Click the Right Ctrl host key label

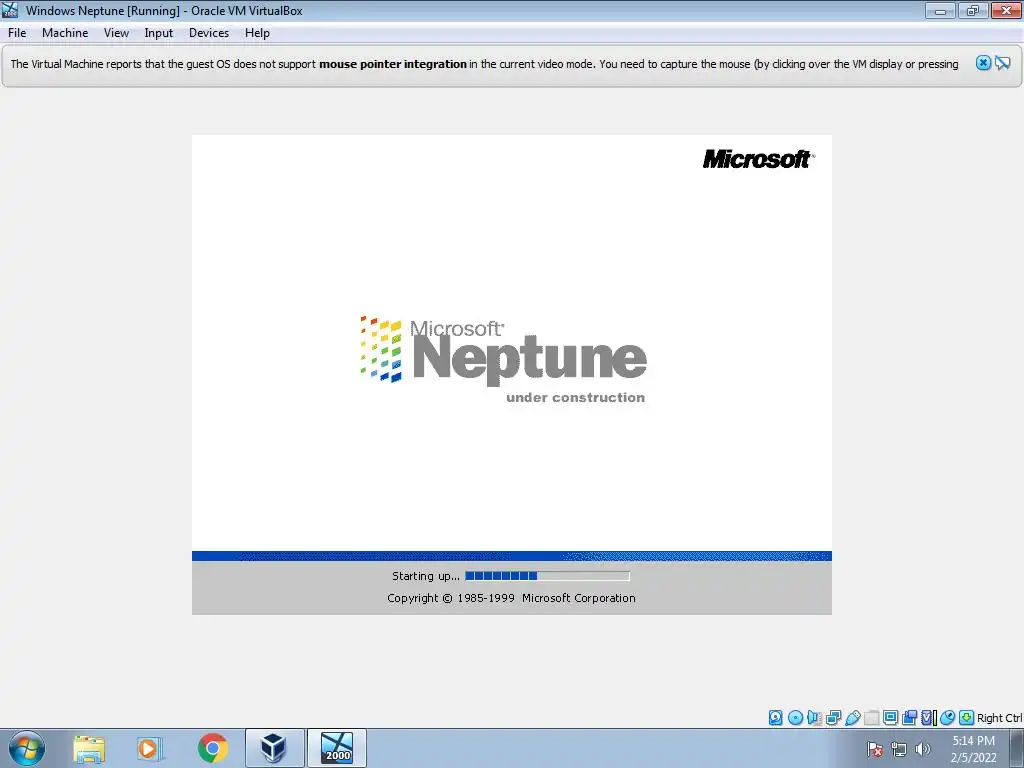click(999, 718)
